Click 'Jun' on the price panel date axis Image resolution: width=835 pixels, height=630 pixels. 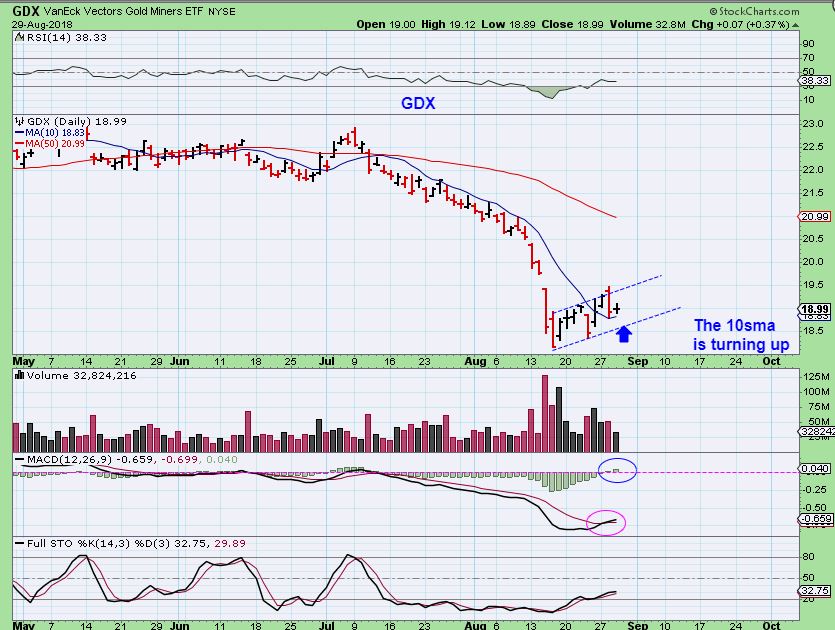point(179,361)
